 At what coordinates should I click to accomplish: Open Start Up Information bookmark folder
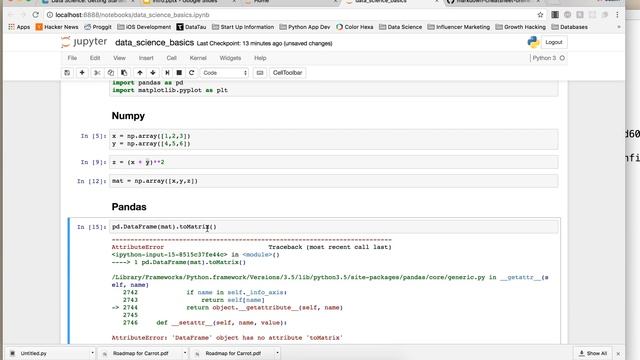point(243,27)
